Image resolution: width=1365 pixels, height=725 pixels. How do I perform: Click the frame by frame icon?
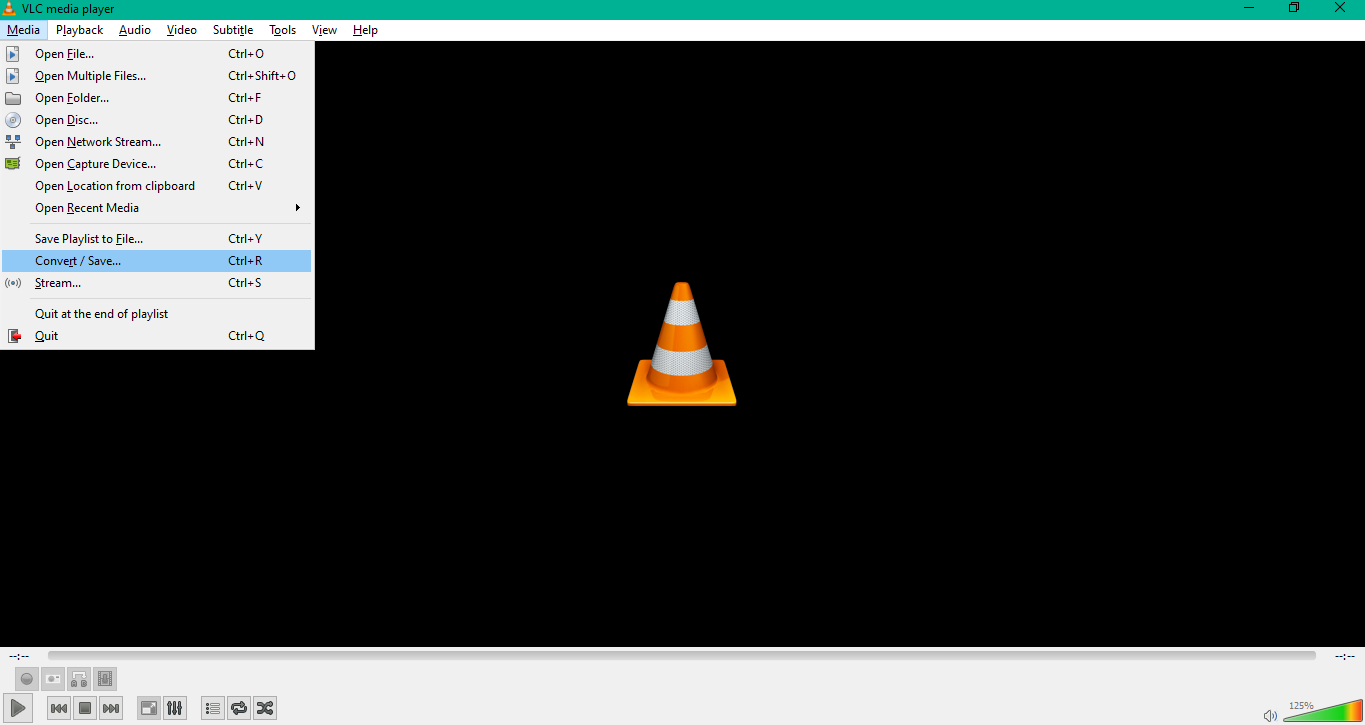(105, 679)
